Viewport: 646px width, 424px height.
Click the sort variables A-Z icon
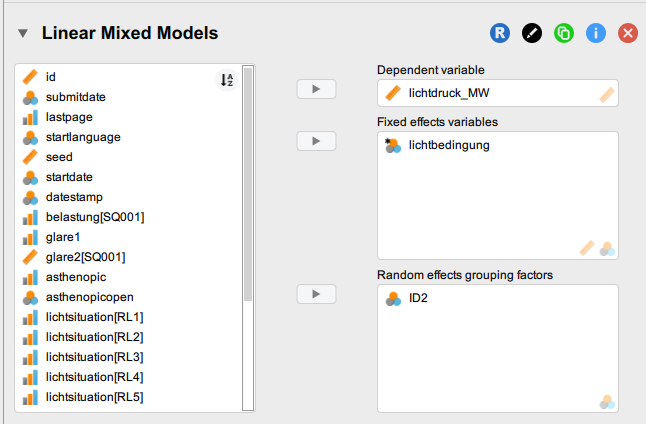227,80
